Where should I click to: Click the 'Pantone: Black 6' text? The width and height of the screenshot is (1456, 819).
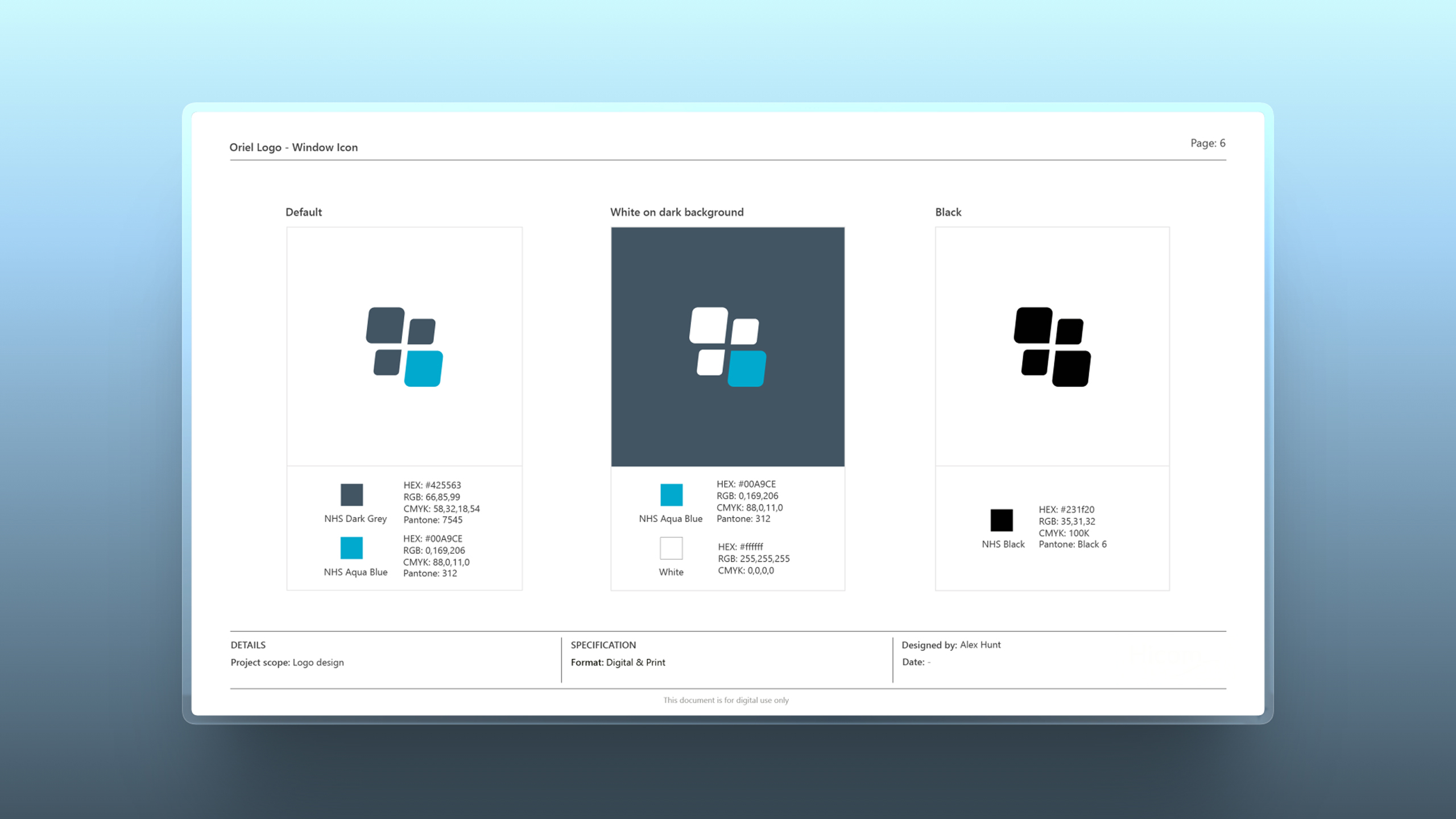click(x=1073, y=544)
